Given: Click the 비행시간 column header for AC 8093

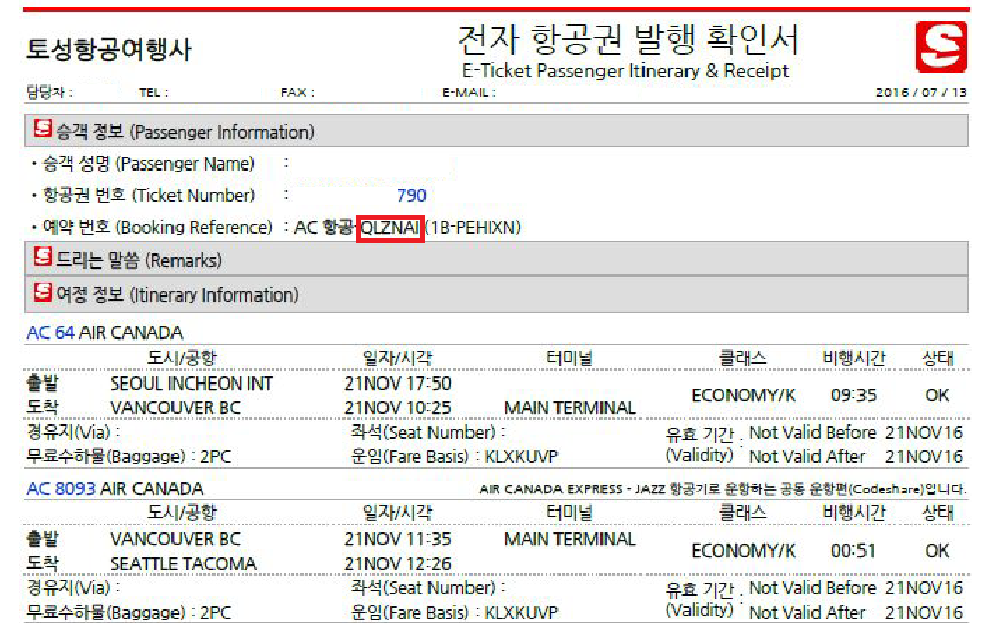Looking at the screenshot, I should coord(854,513).
